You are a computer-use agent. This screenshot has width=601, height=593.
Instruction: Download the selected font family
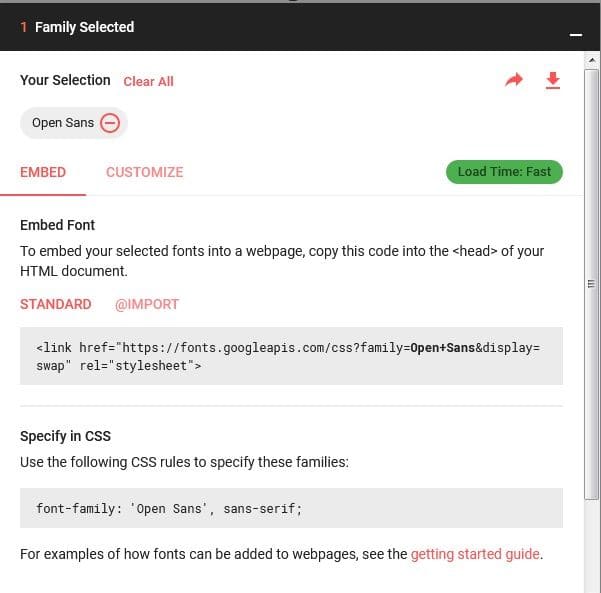point(553,80)
